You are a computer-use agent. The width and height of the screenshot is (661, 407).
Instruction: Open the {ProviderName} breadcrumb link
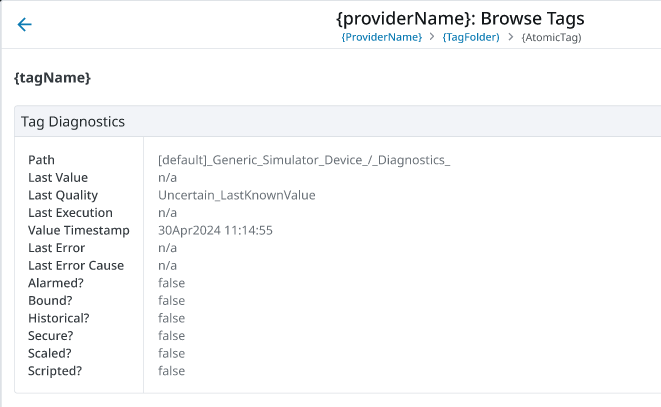pyautogui.click(x=382, y=37)
